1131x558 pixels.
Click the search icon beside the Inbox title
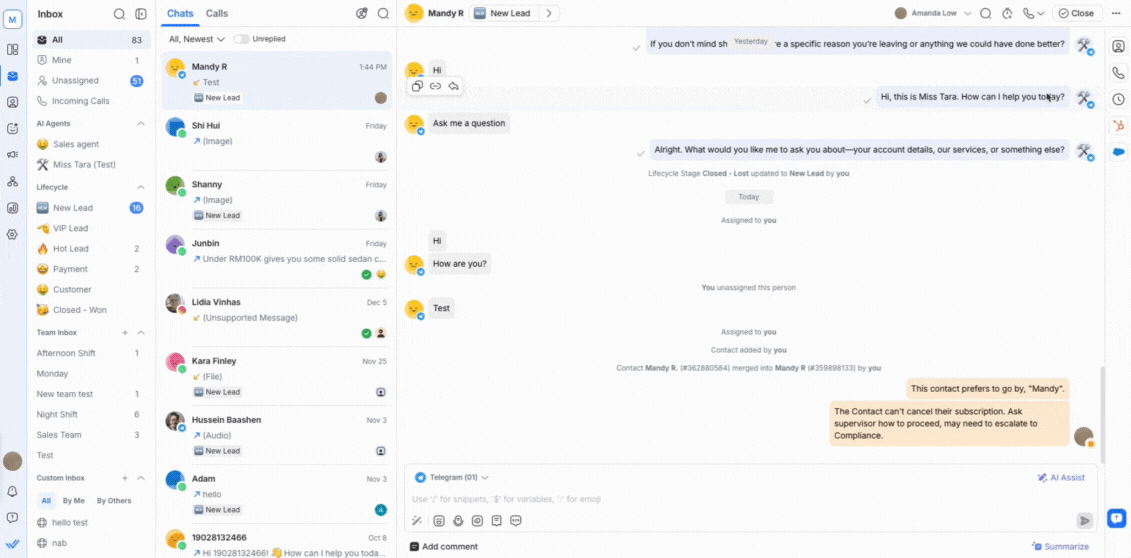pos(119,14)
